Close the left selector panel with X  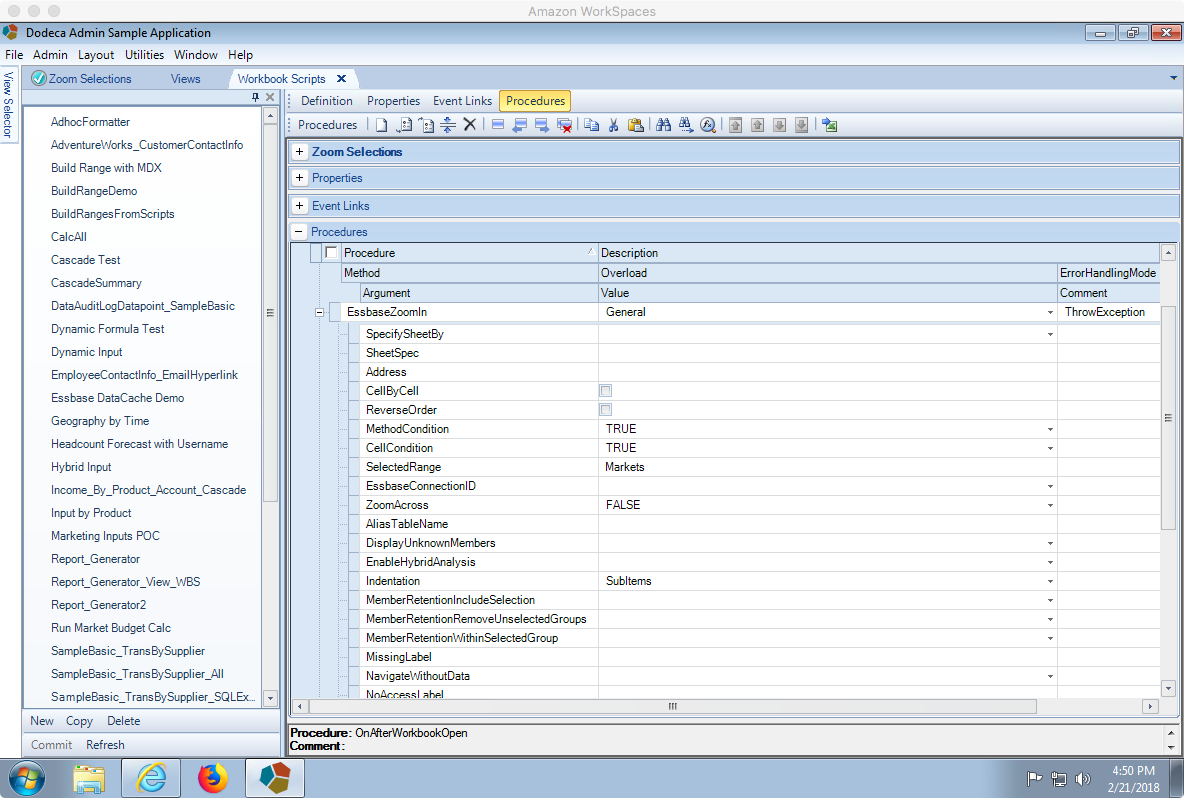point(270,97)
